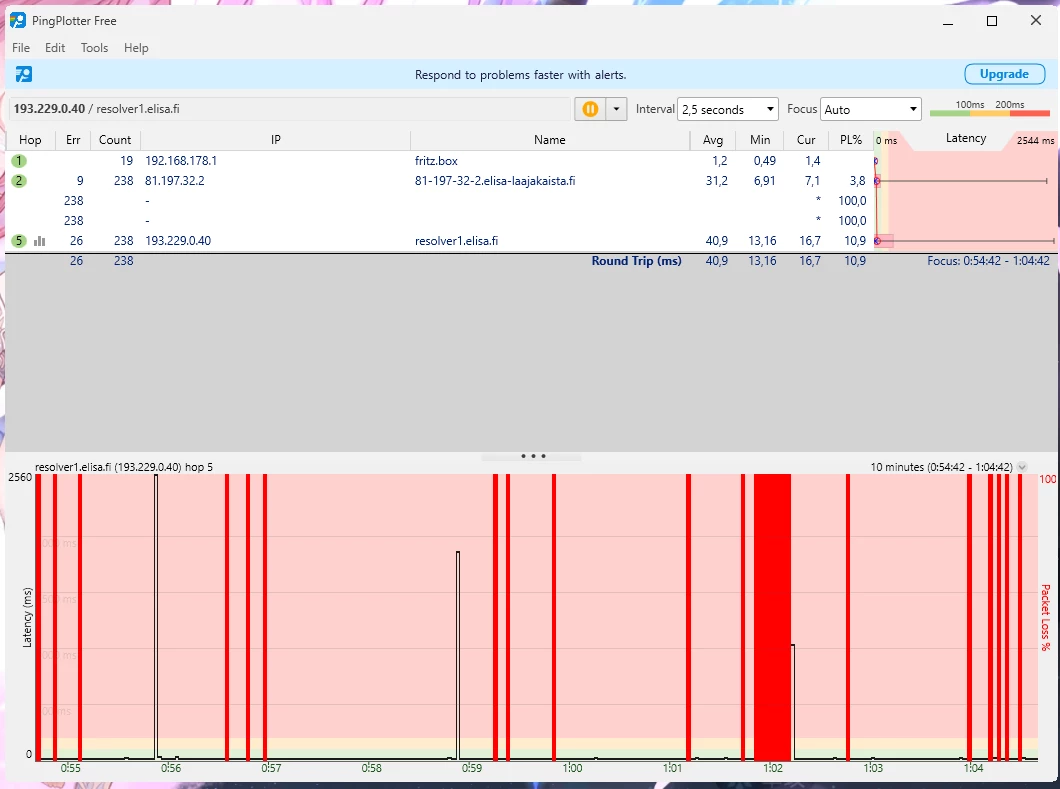Click the 100ms 200ms latency color scale
The width and height of the screenshot is (1060, 789).
[x=990, y=109]
